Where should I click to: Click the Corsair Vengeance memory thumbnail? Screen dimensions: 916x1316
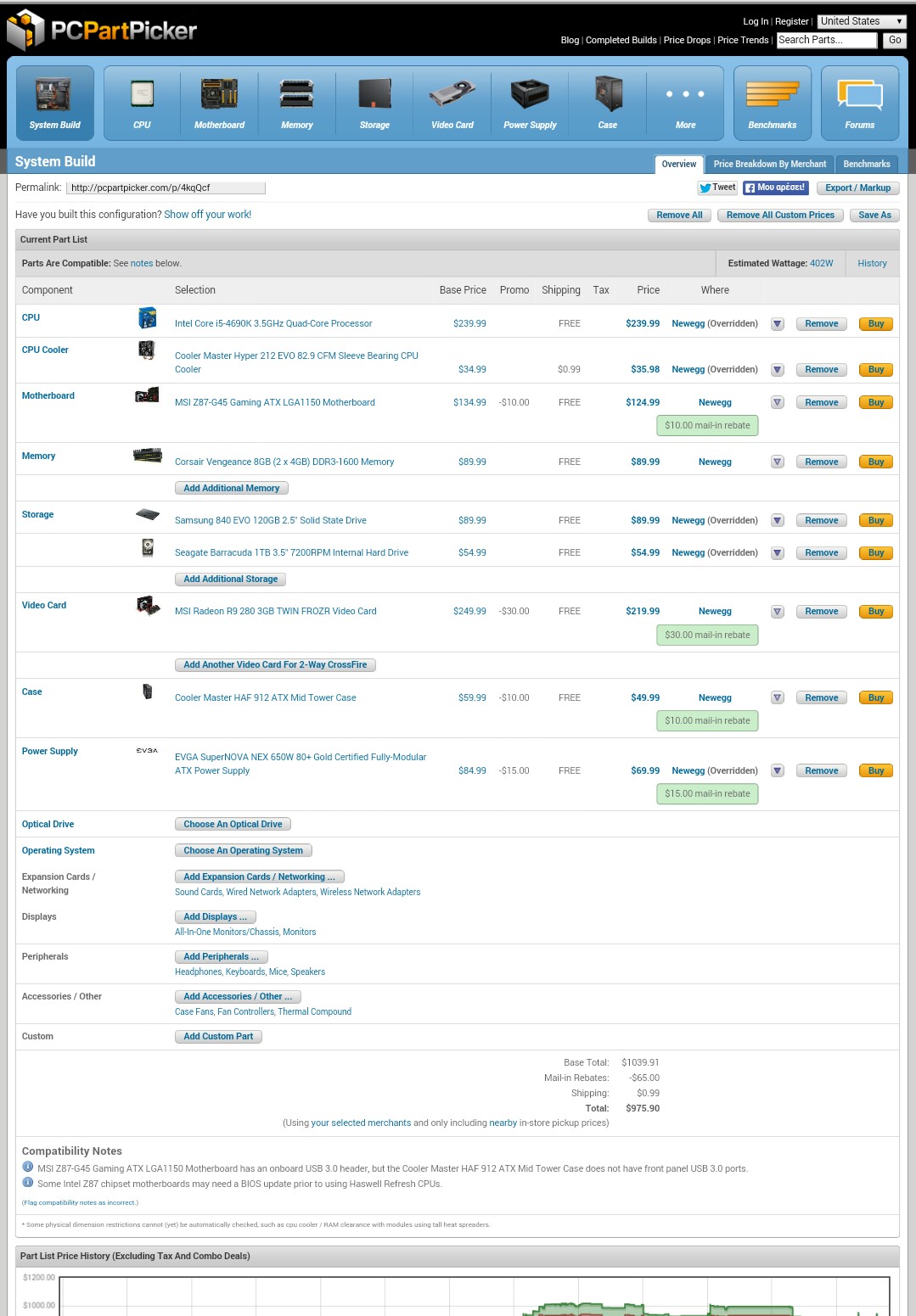(x=148, y=456)
